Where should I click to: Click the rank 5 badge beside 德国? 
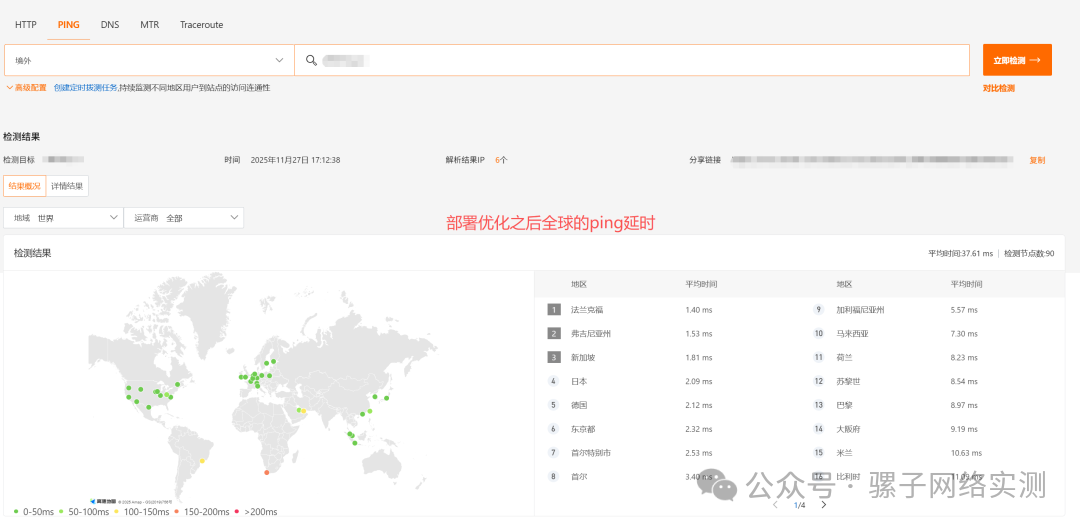554,405
